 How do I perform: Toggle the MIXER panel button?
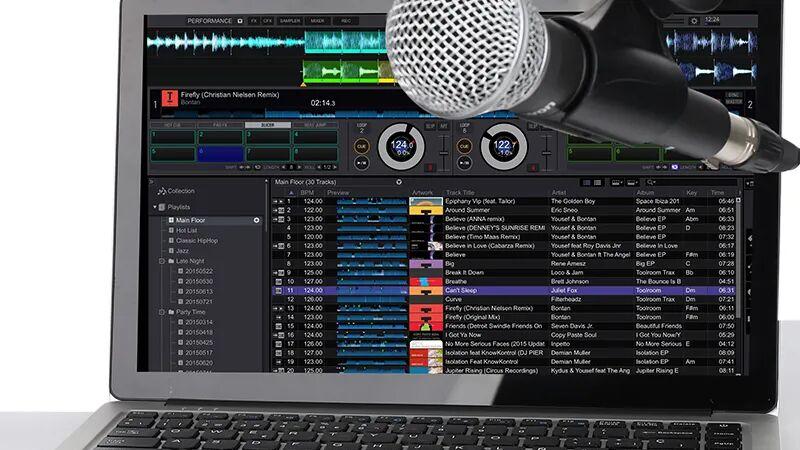317,21
